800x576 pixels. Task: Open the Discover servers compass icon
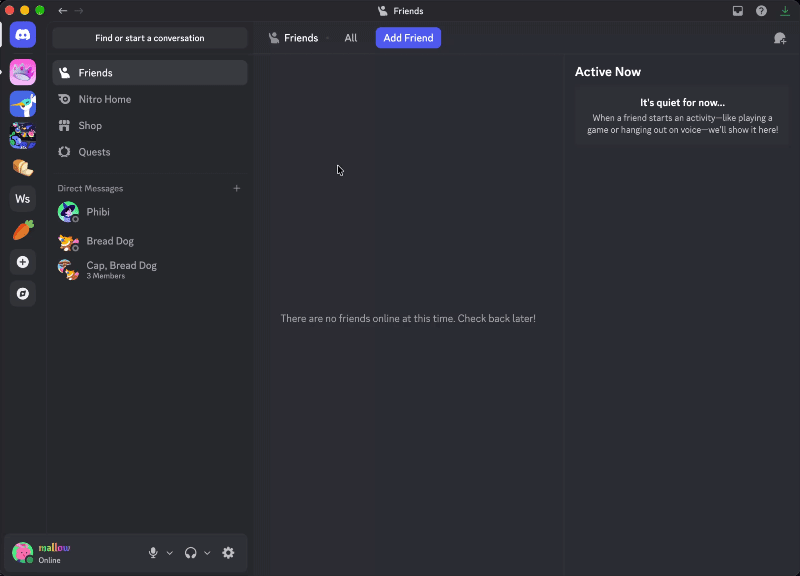22,294
